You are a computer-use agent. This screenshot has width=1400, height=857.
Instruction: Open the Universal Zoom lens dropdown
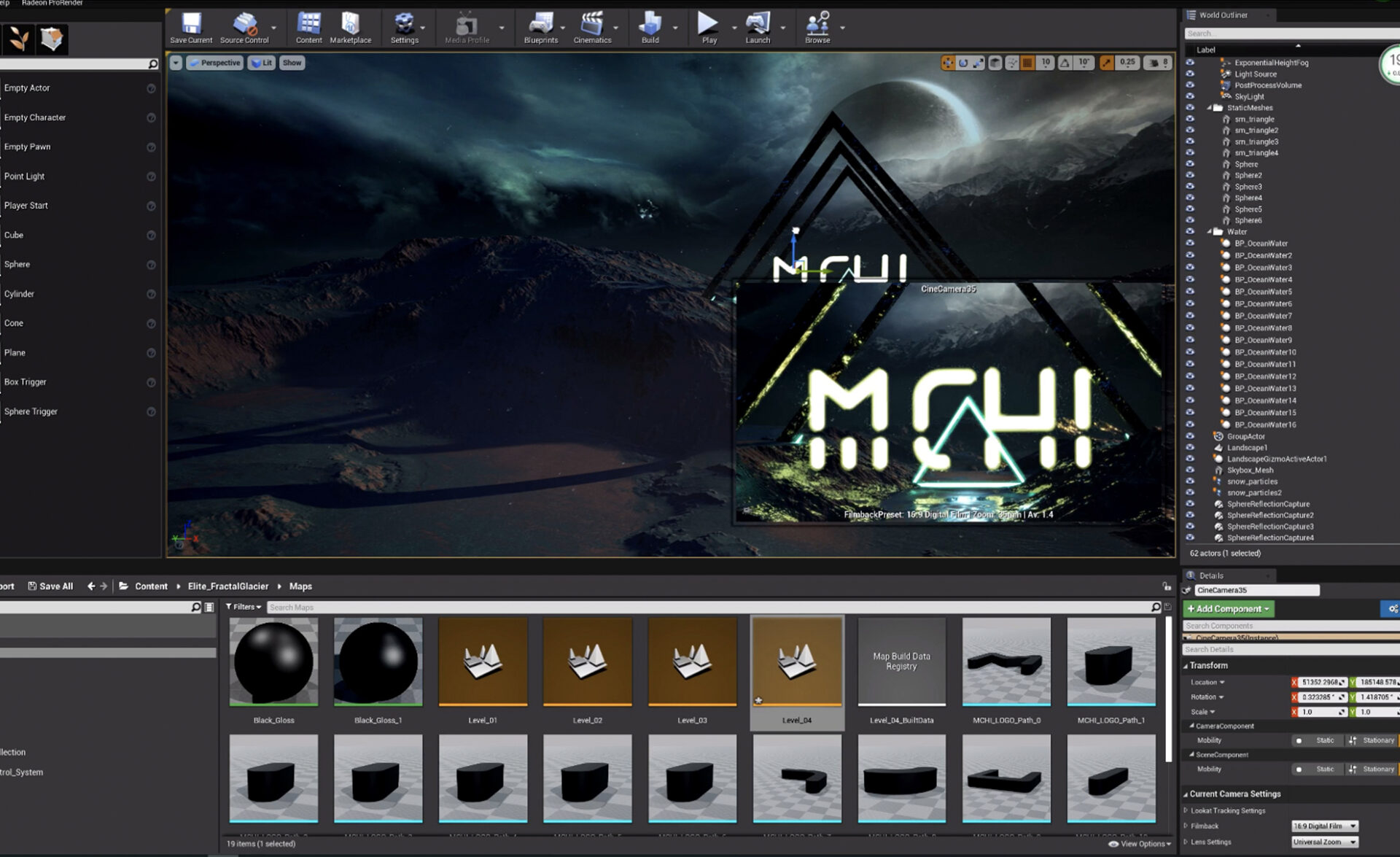point(1324,842)
